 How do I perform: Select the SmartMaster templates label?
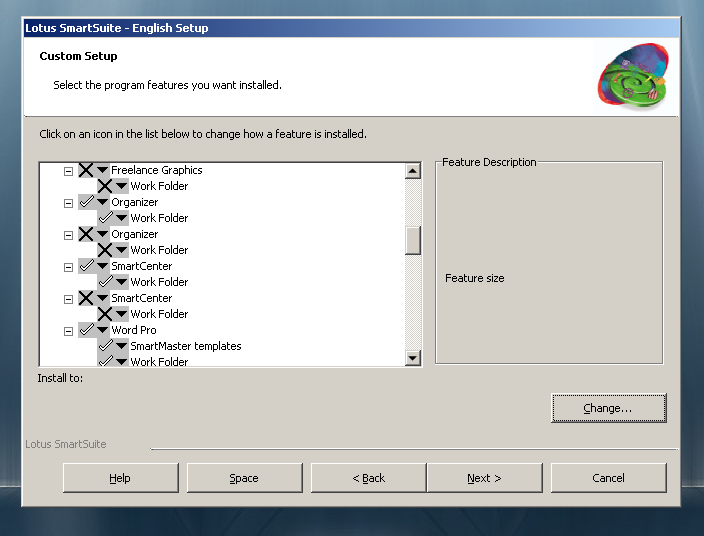(186, 346)
